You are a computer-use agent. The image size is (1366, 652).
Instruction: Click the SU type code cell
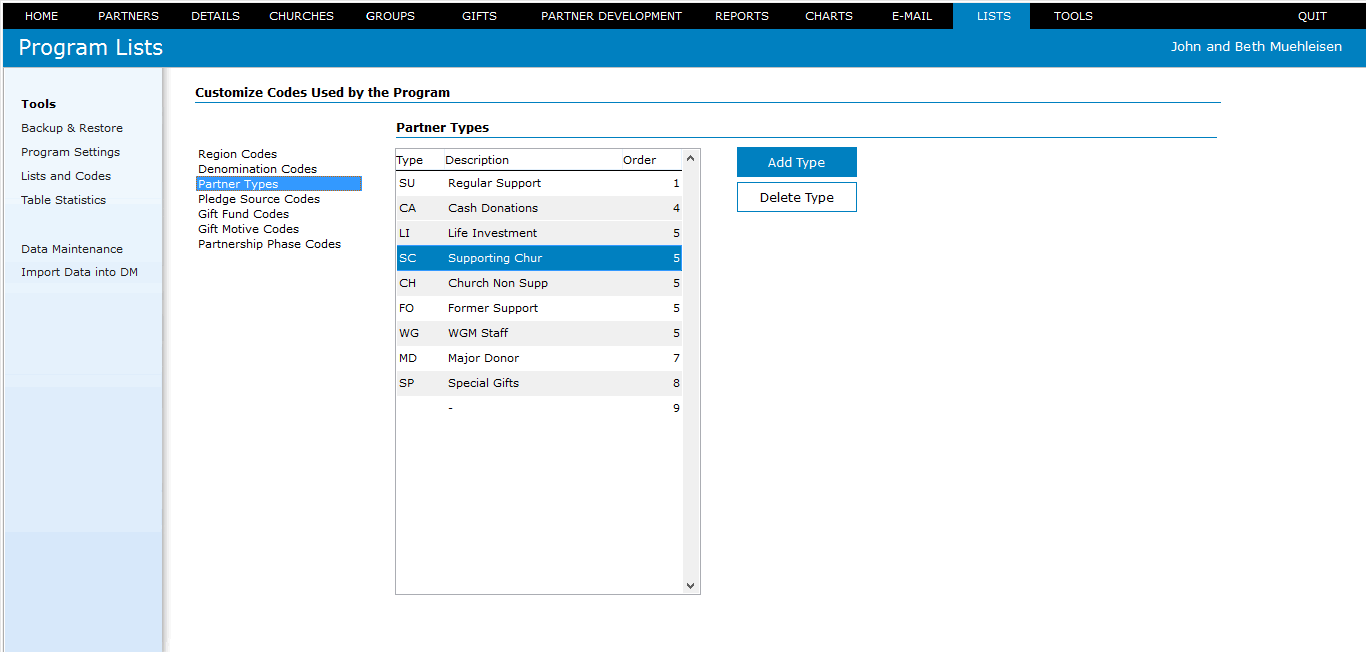pyautogui.click(x=407, y=183)
